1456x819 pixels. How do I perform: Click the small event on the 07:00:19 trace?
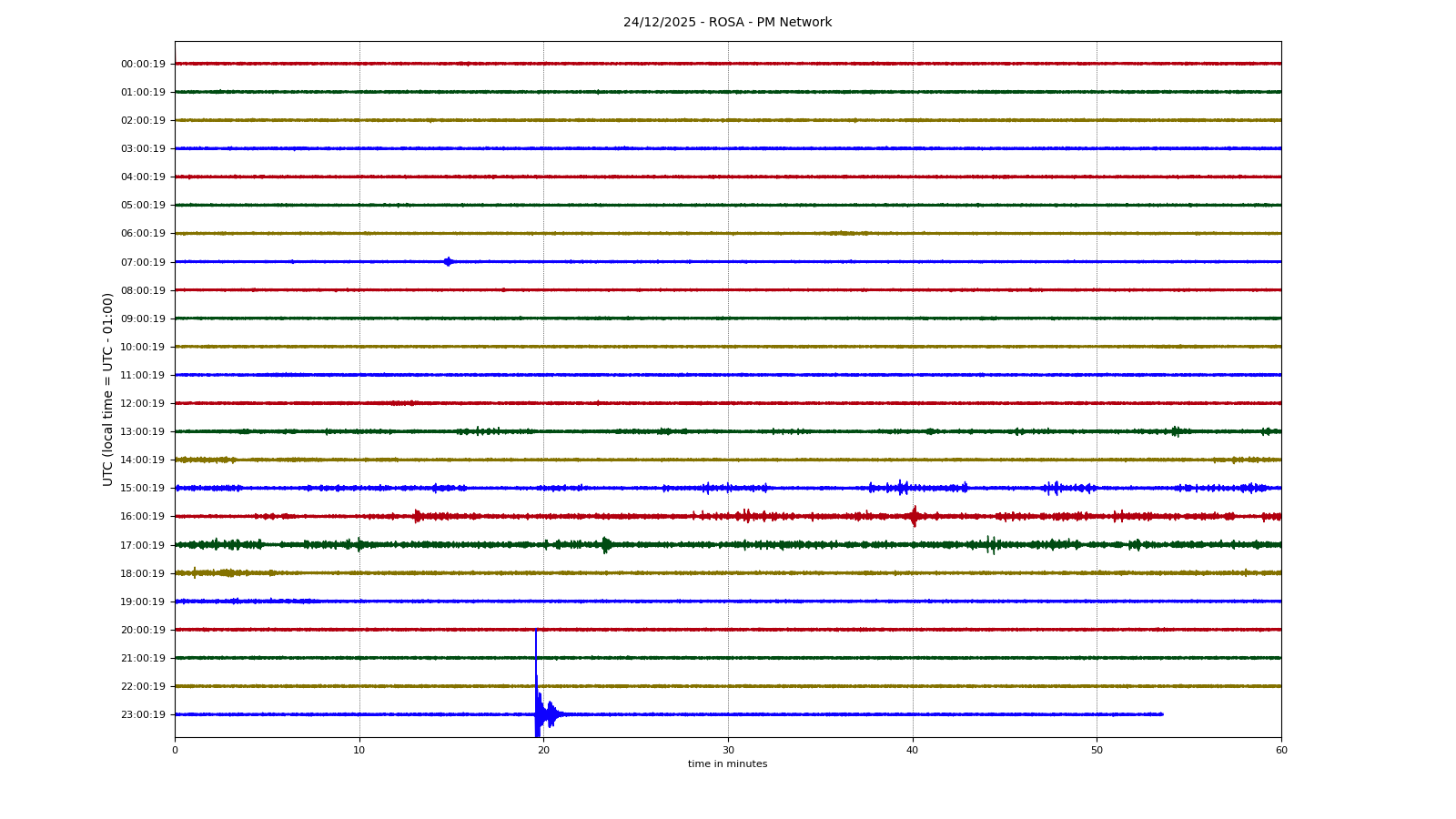tap(447, 262)
